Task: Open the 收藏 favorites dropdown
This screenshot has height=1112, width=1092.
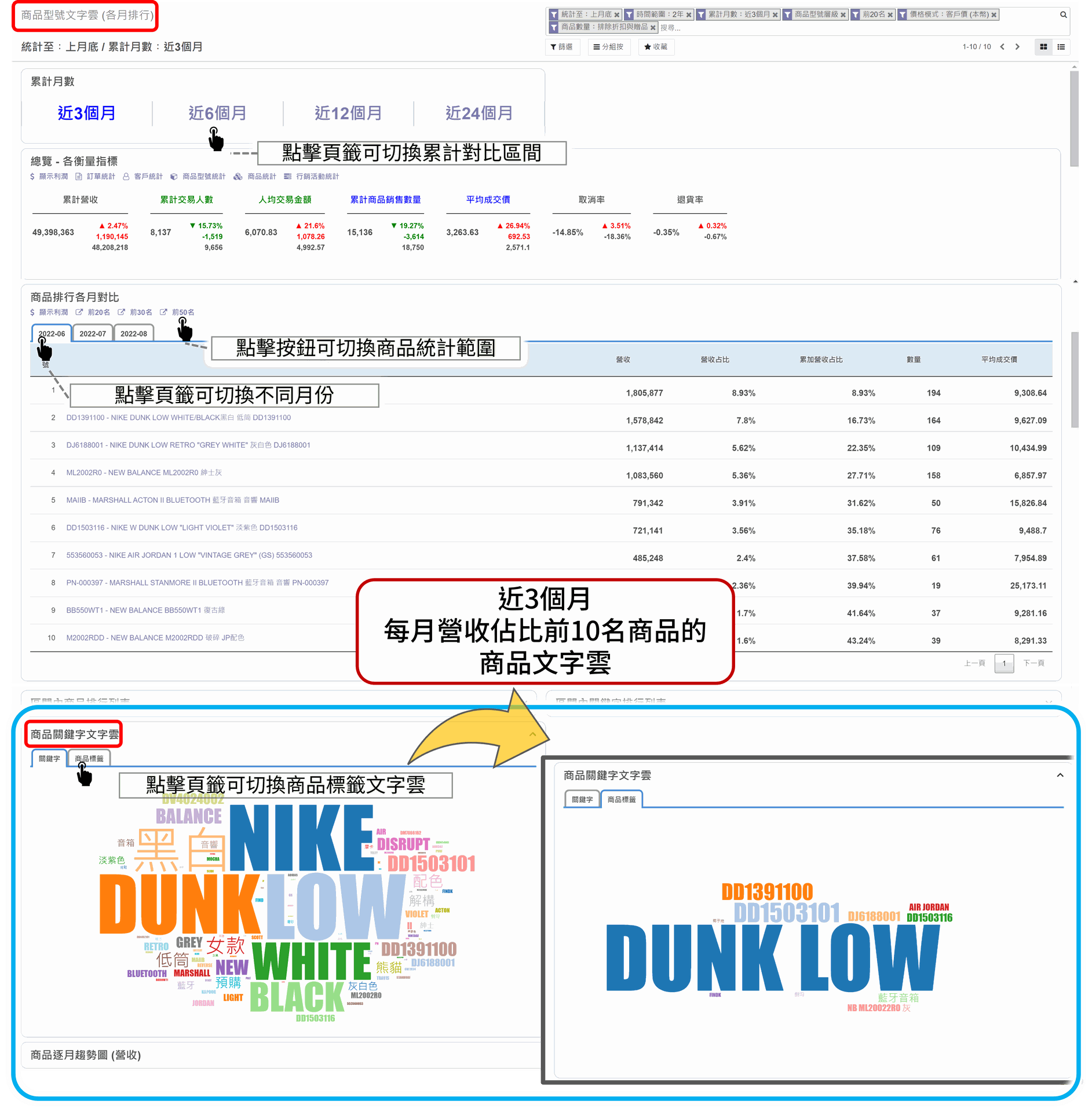Action: [656, 47]
